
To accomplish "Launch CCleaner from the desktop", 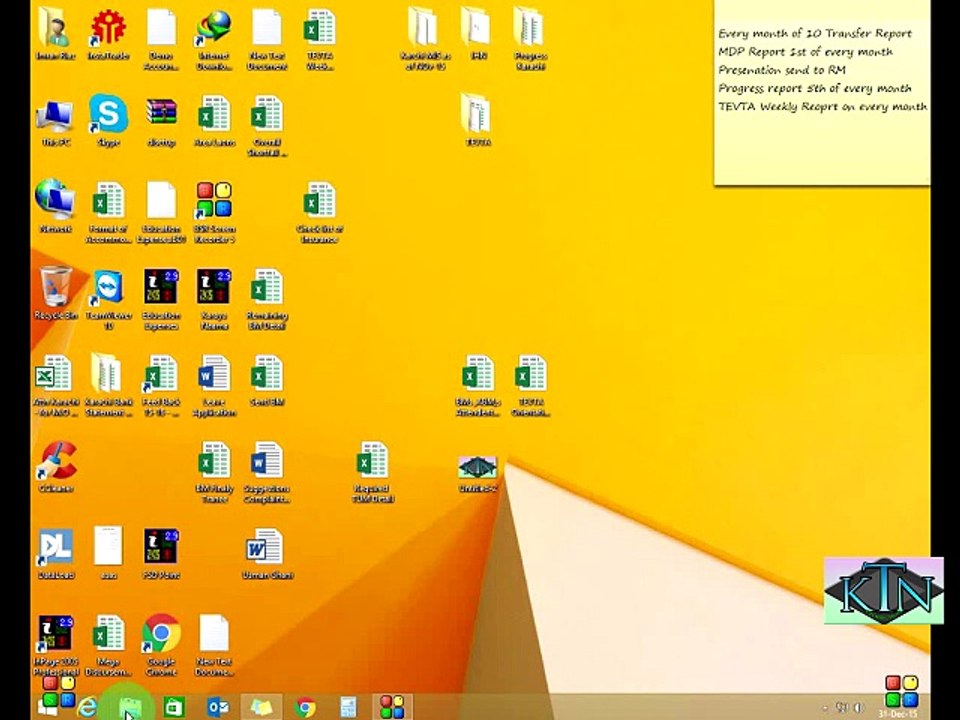I will point(55,462).
